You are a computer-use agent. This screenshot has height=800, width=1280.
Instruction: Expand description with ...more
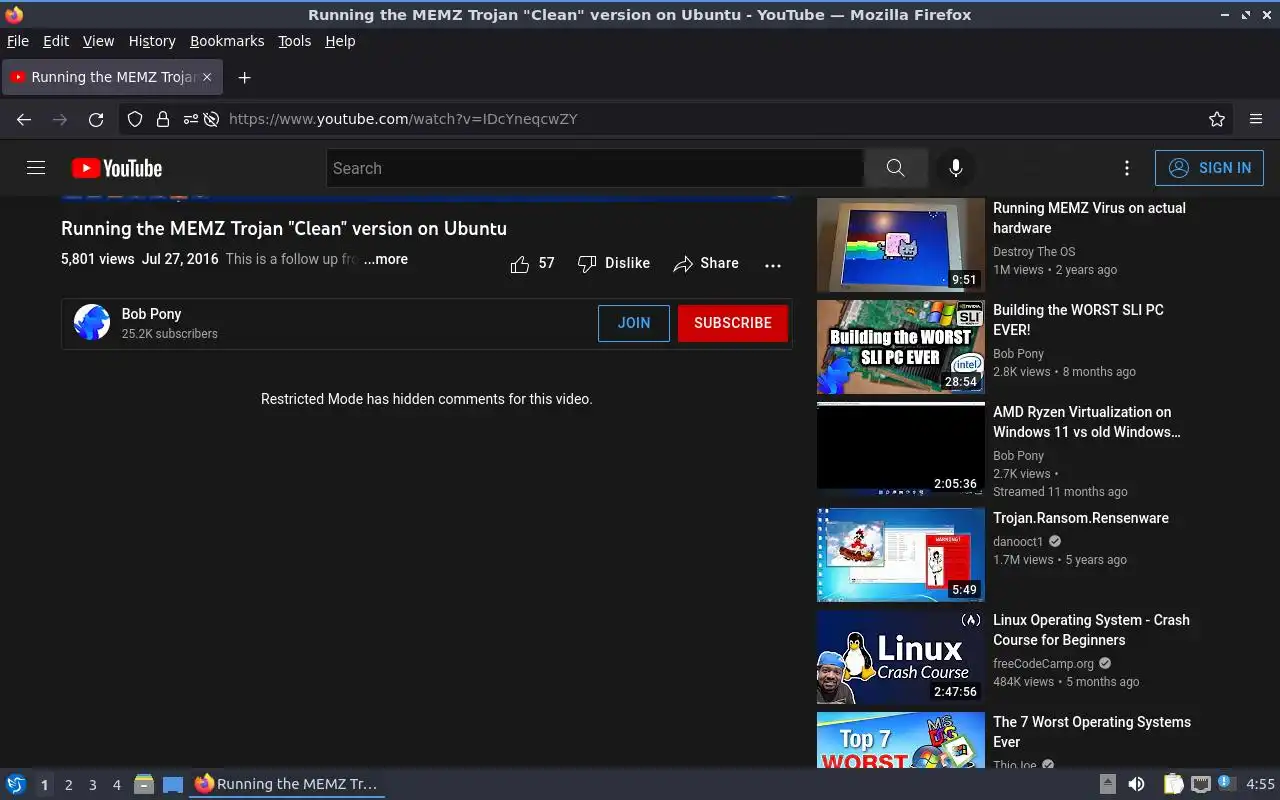[385, 259]
